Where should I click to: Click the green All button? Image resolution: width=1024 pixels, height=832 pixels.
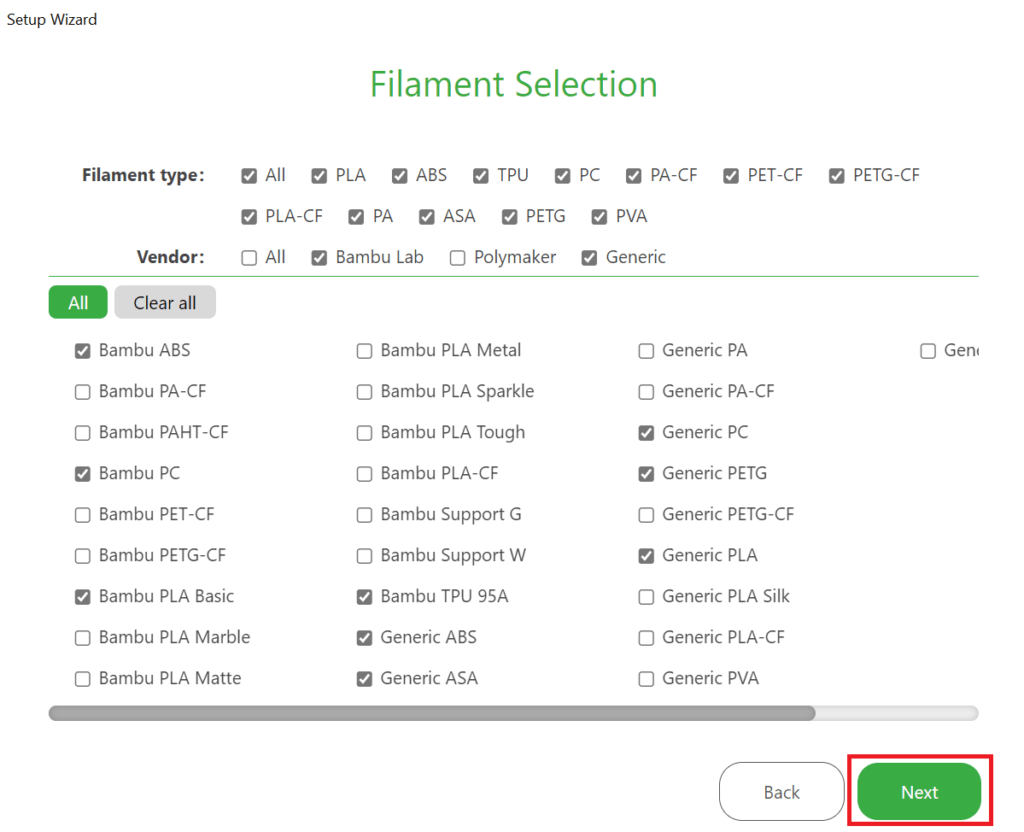(x=78, y=302)
